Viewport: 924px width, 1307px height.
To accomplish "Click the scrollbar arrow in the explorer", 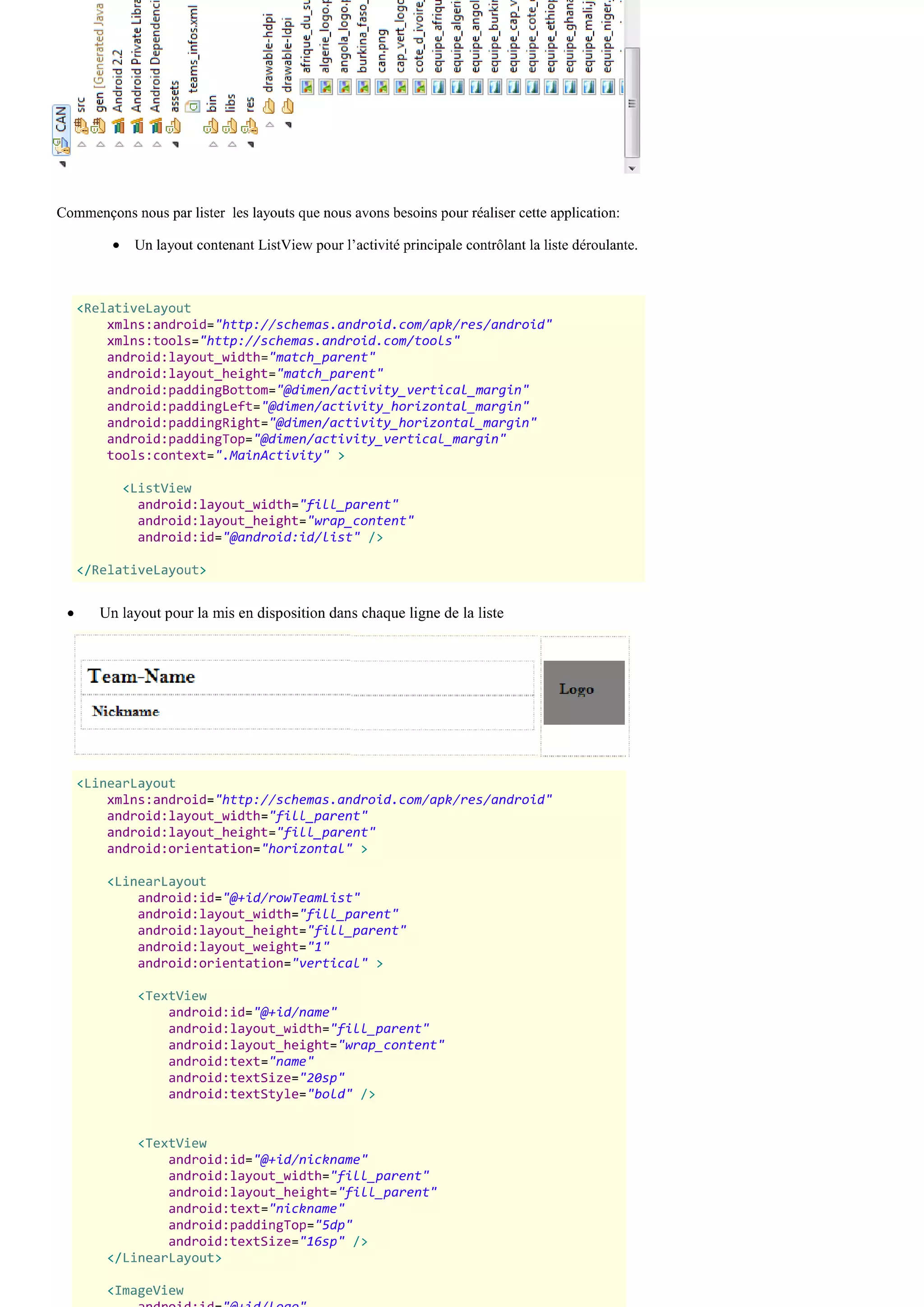I will pos(632,168).
